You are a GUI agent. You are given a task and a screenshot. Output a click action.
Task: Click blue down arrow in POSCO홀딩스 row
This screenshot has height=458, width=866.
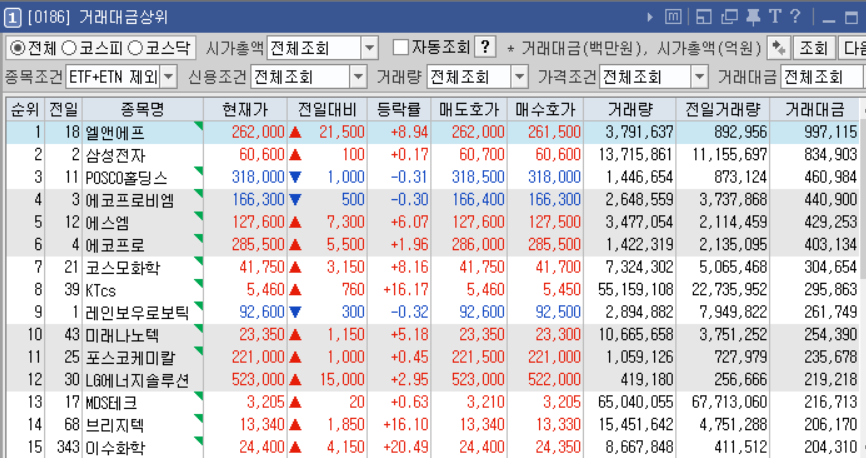[295, 177]
